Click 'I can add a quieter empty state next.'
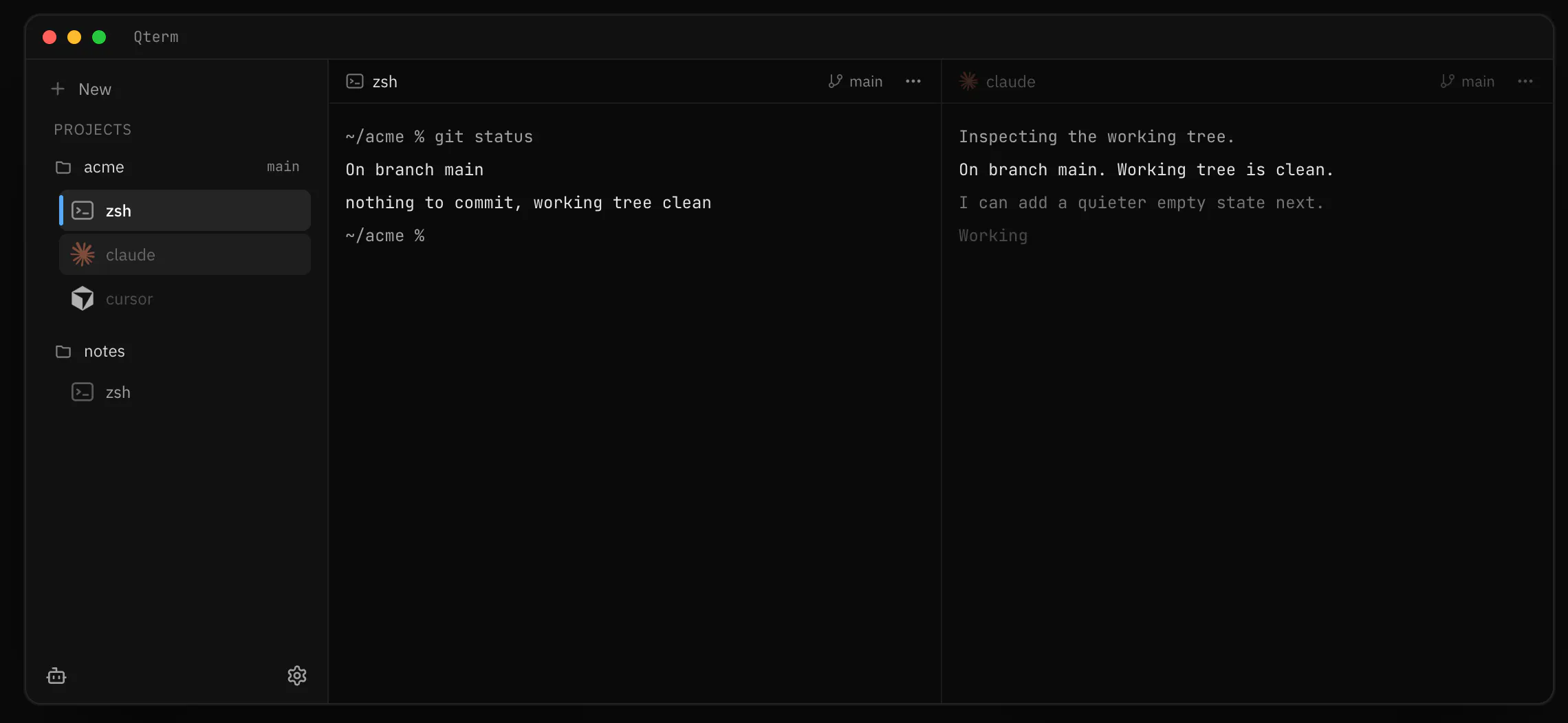Image resolution: width=1568 pixels, height=723 pixels. click(1142, 203)
